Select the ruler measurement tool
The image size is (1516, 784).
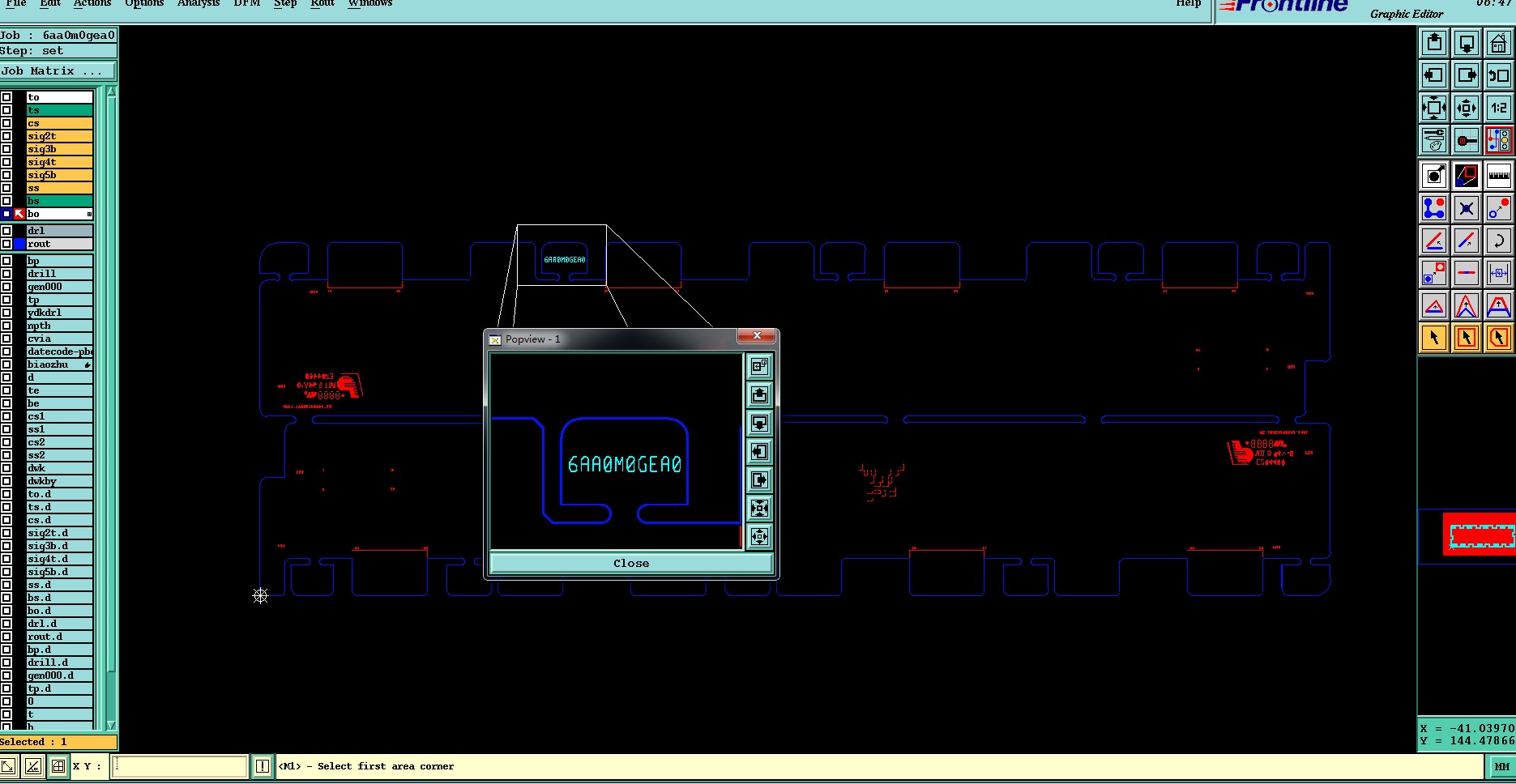tap(1499, 176)
